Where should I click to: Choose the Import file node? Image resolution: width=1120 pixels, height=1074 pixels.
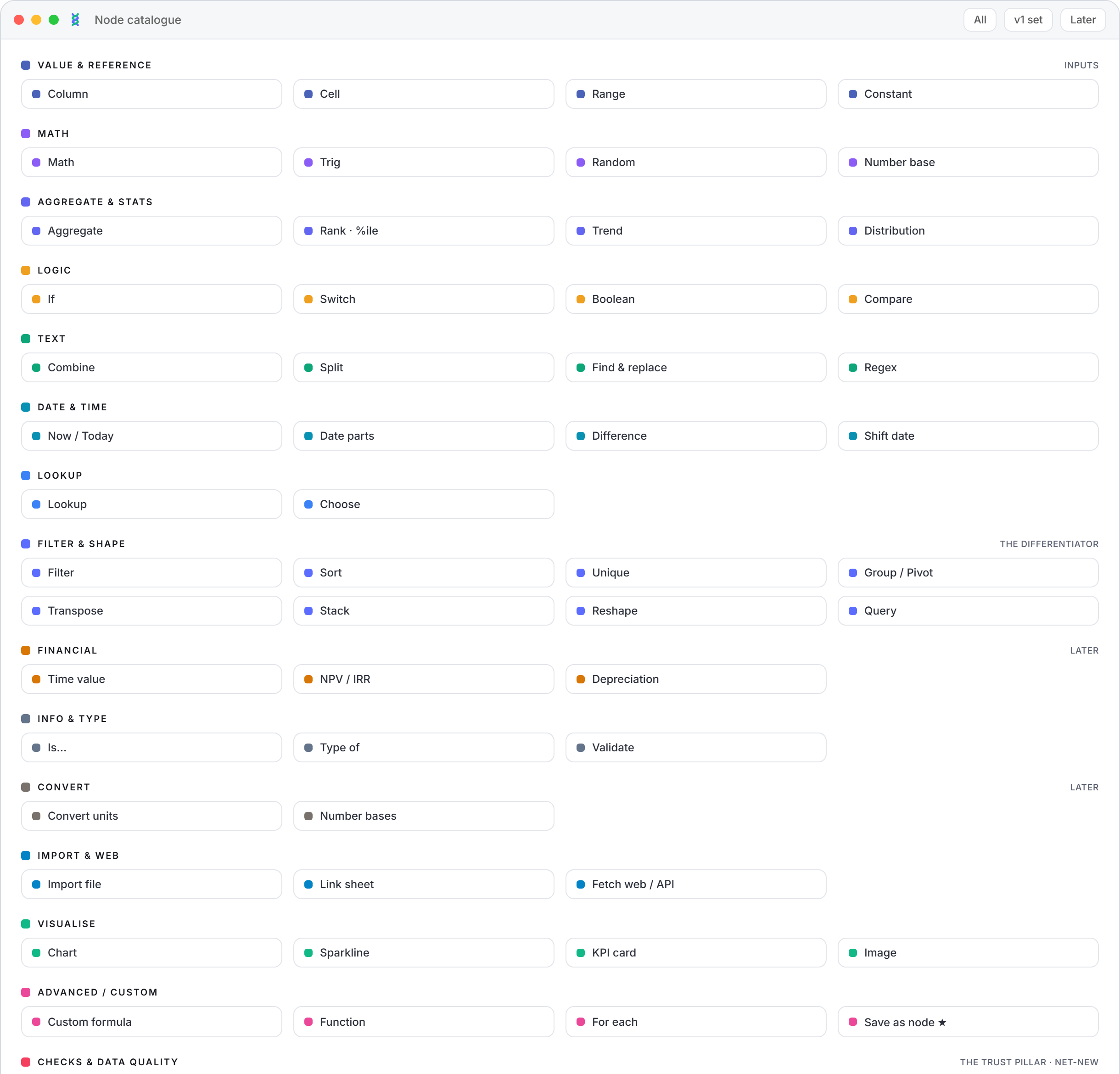coord(151,884)
